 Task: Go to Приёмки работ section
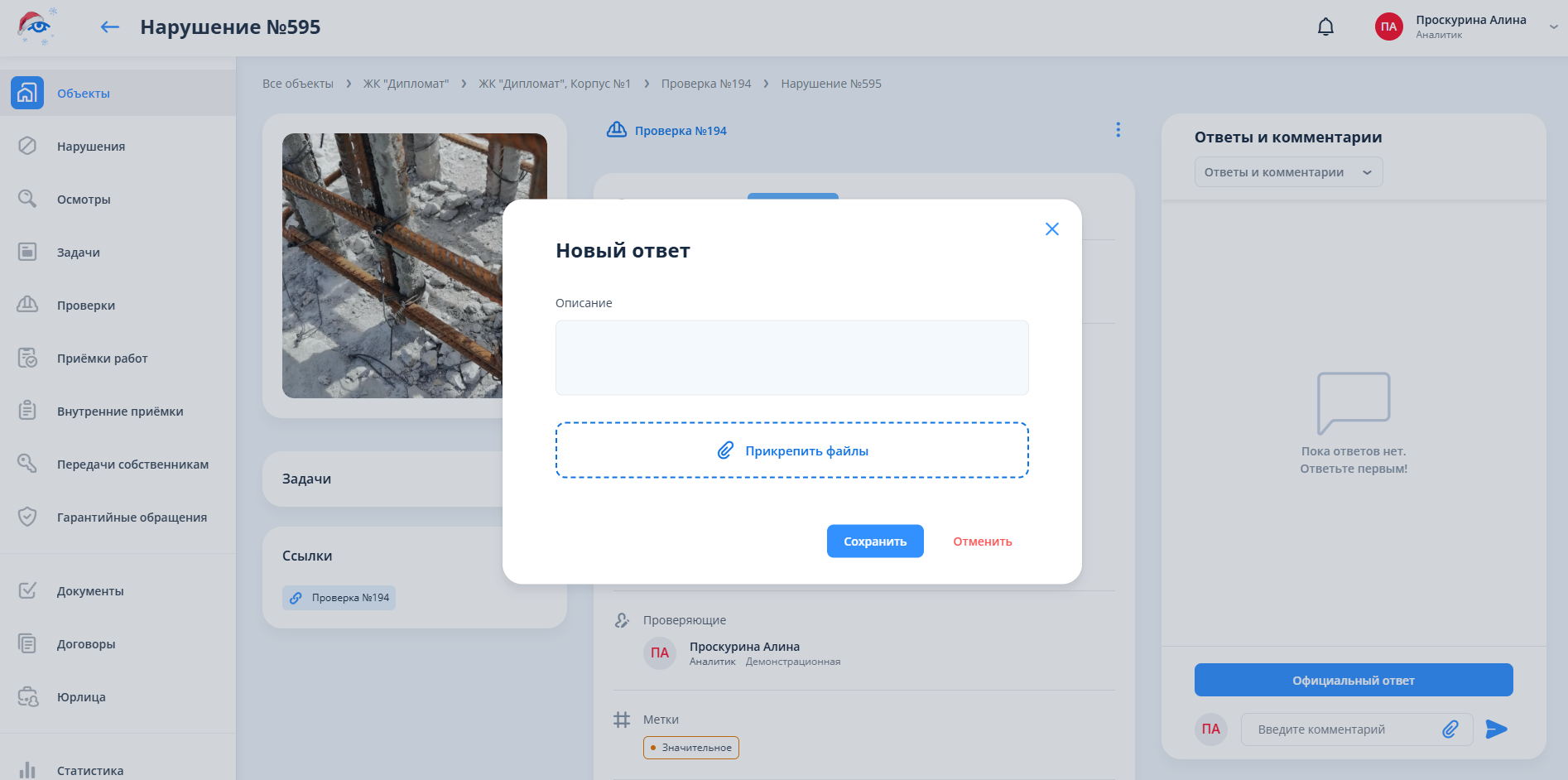(102, 359)
